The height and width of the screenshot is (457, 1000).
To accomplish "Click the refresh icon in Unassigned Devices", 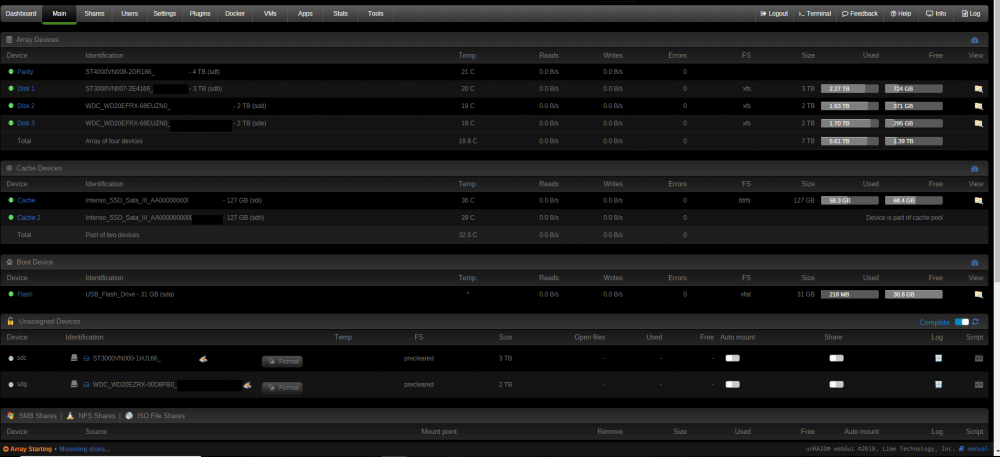I will pyautogui.click(x=975, y=323).
